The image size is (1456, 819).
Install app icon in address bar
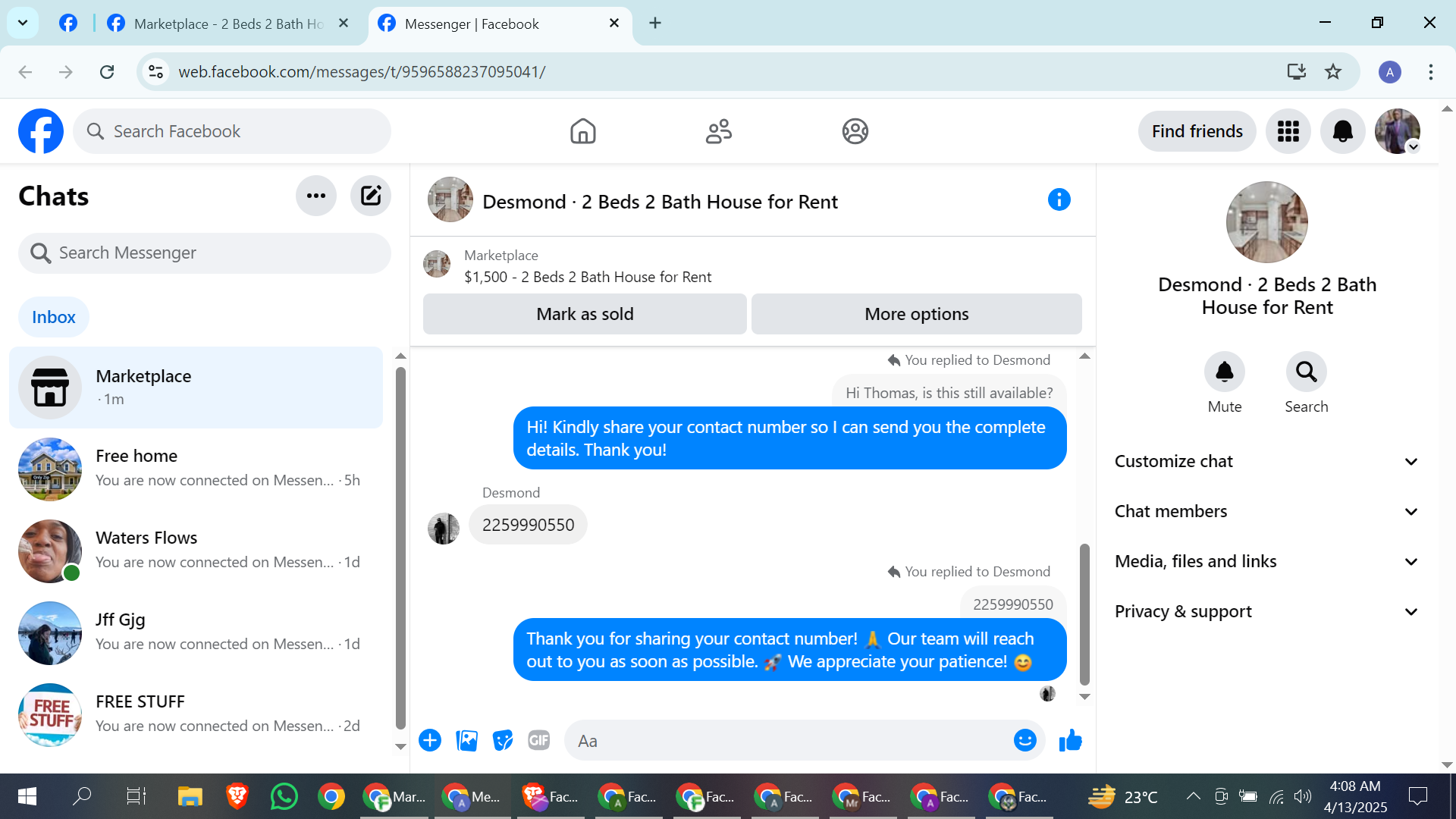[1297, 71]
